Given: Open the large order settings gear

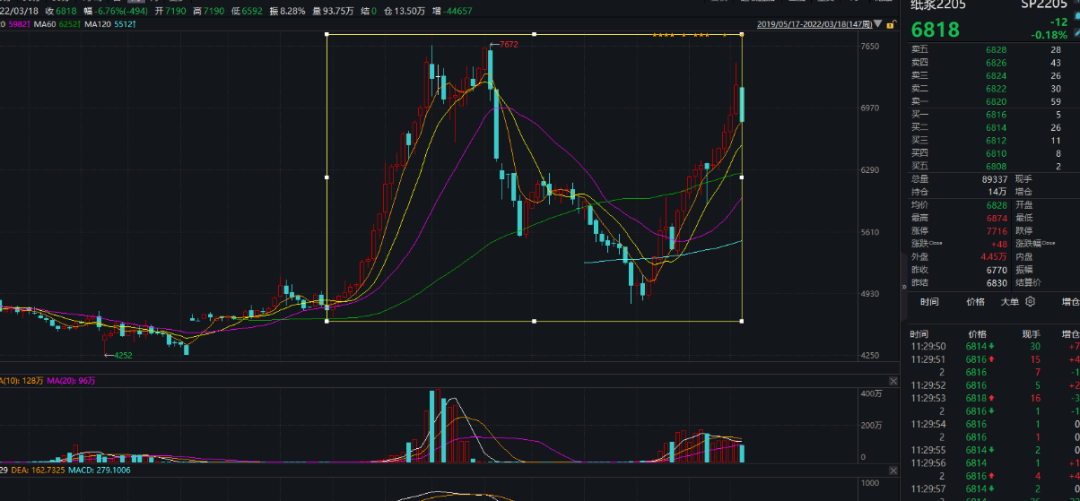Looking at the screenshot, I should tap(1030, 301).
